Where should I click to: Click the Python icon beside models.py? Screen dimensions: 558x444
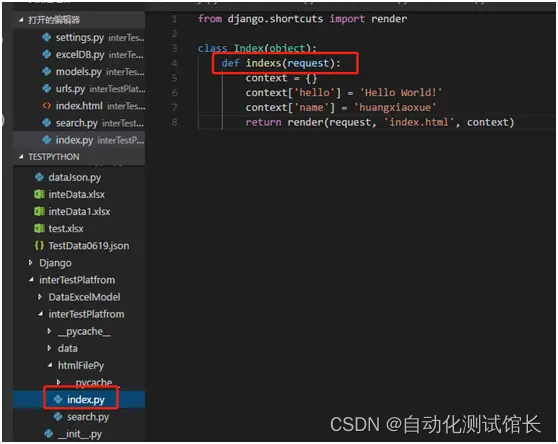tap(47, 71)
